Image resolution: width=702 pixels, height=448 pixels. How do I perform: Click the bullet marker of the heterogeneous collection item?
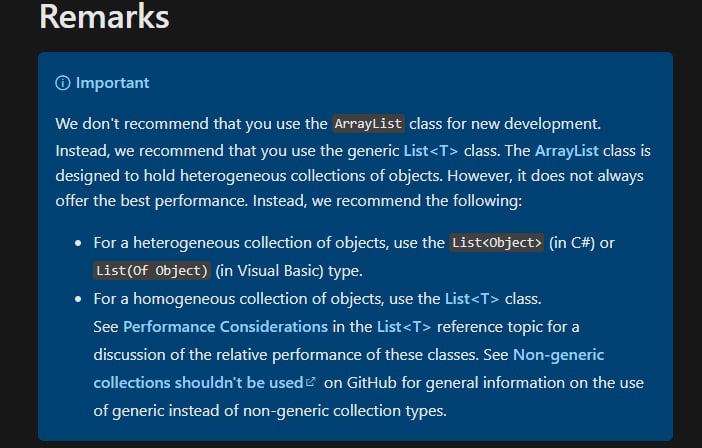point(78,243)
